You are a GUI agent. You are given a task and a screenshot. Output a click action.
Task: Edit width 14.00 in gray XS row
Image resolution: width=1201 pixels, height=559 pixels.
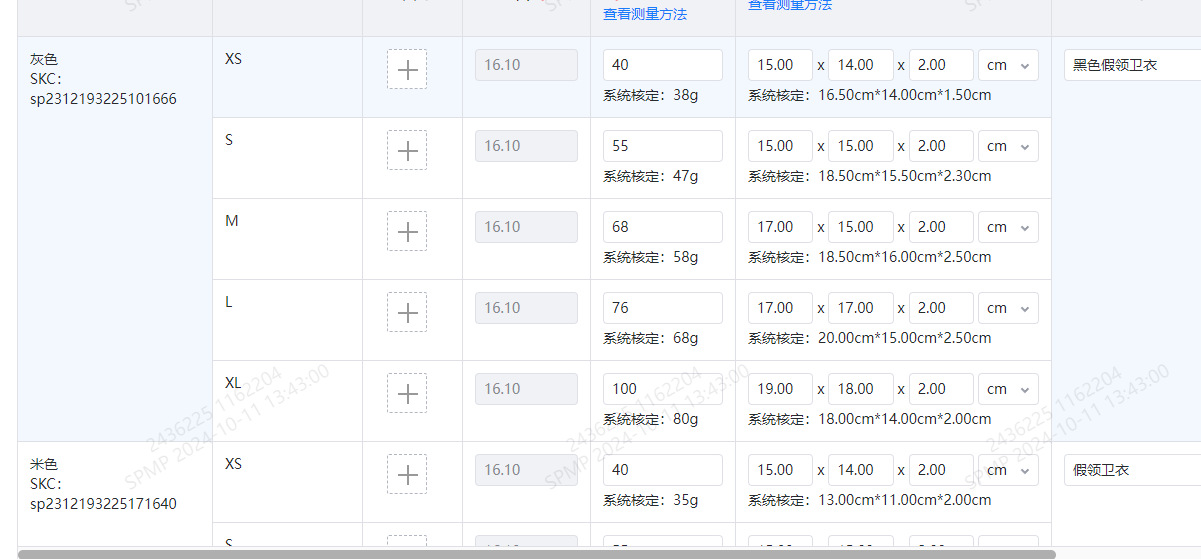point(861,65)
